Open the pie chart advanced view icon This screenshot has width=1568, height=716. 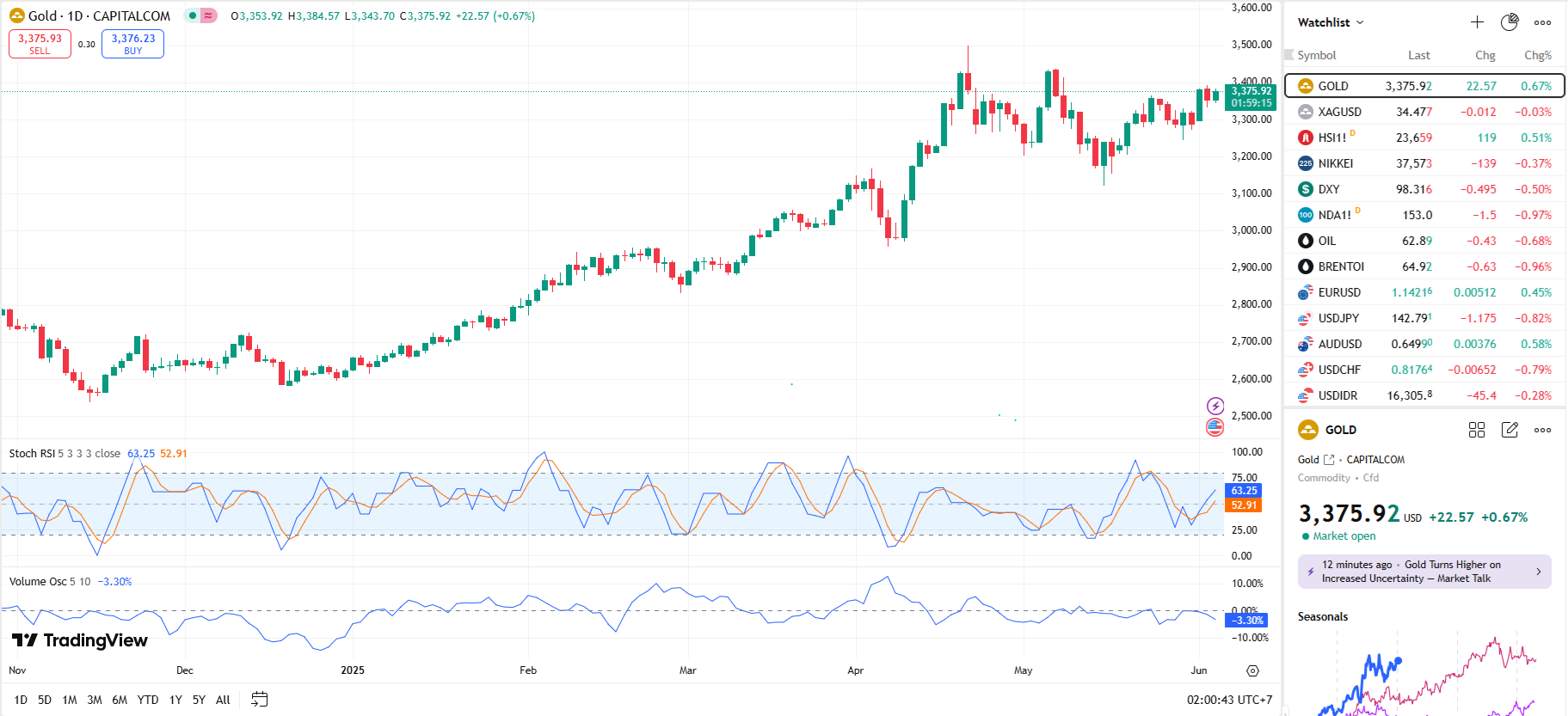point(1510,22)
